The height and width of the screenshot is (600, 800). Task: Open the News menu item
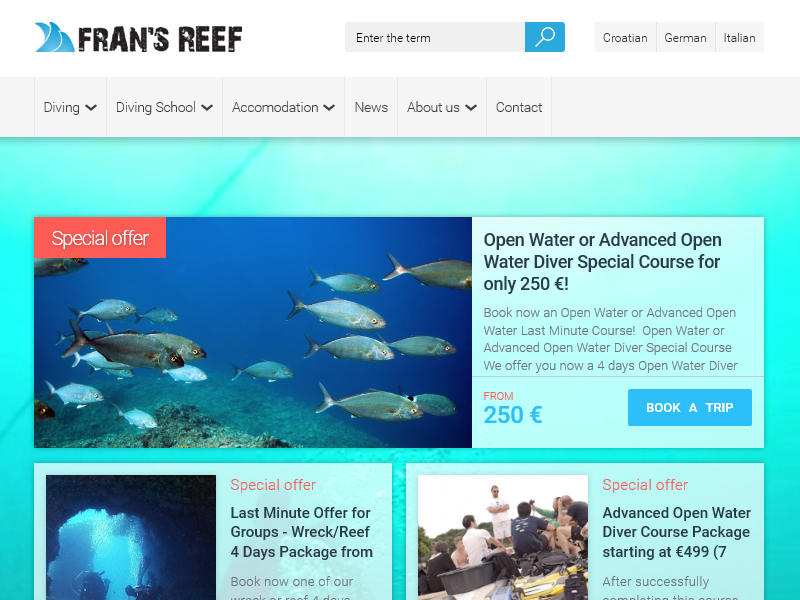click(371, 107)
